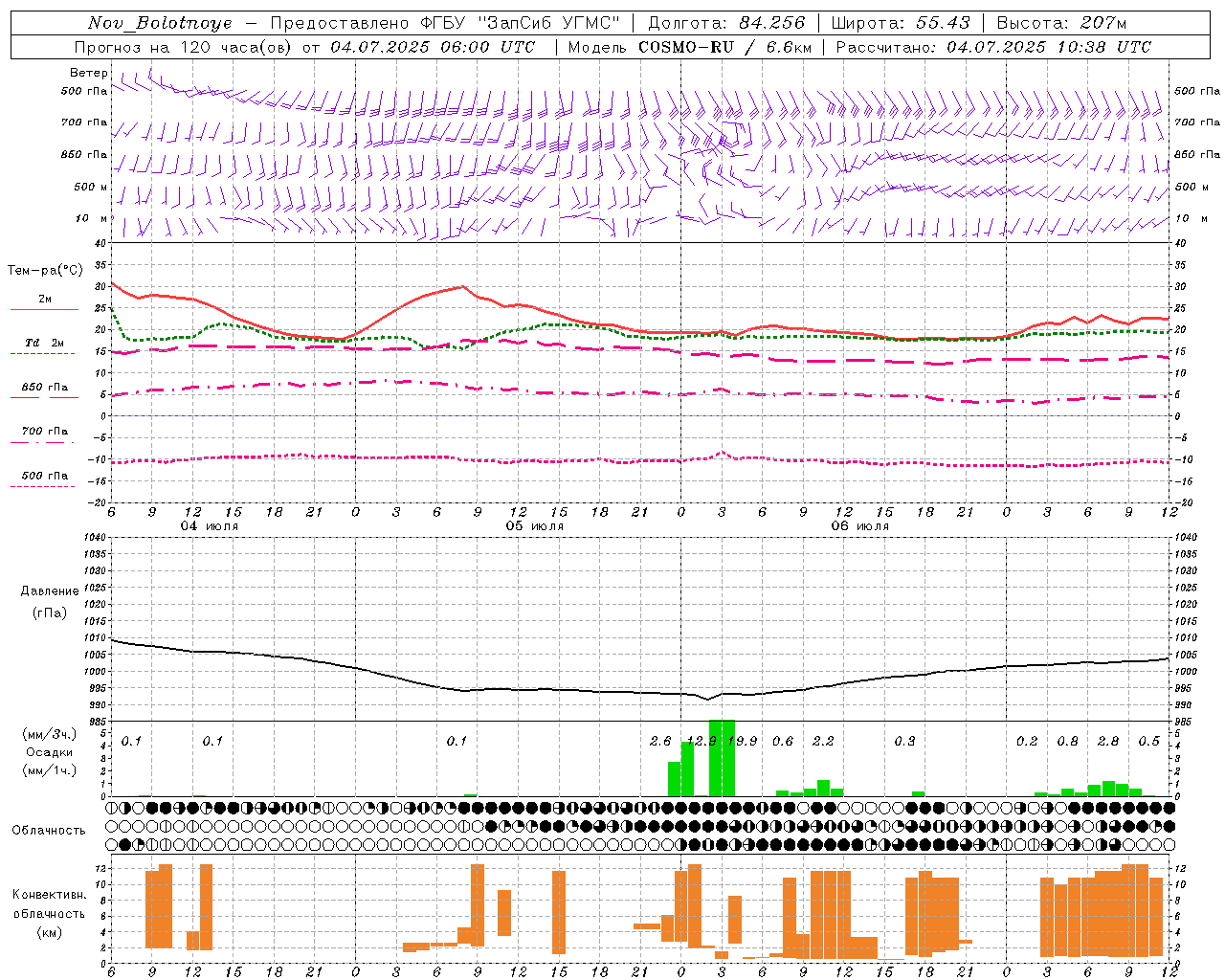Select the '(мм/3ч.)' precipitation unit label
The width and height of the screenshot is (1225, 980).
pyautogui.click(x=50, y=734)
